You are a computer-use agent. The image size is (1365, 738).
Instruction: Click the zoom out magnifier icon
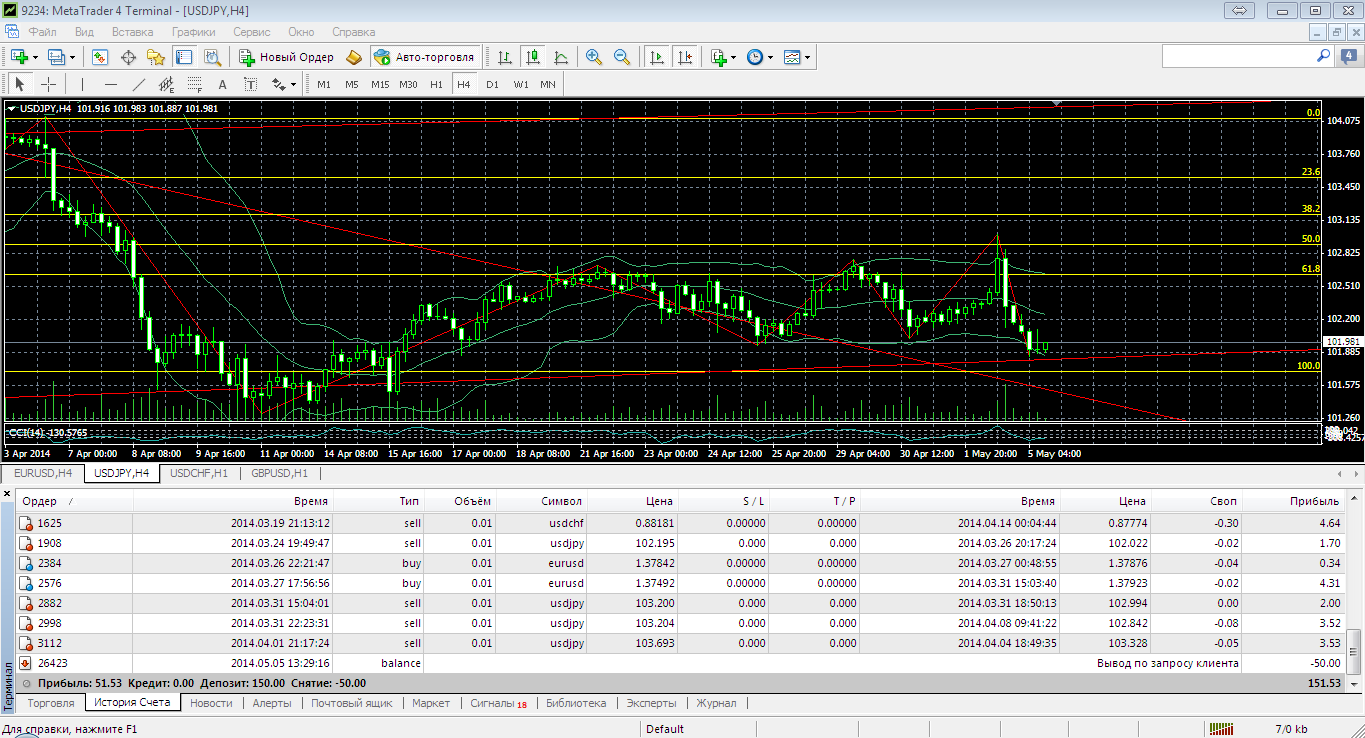pos(622,57)
